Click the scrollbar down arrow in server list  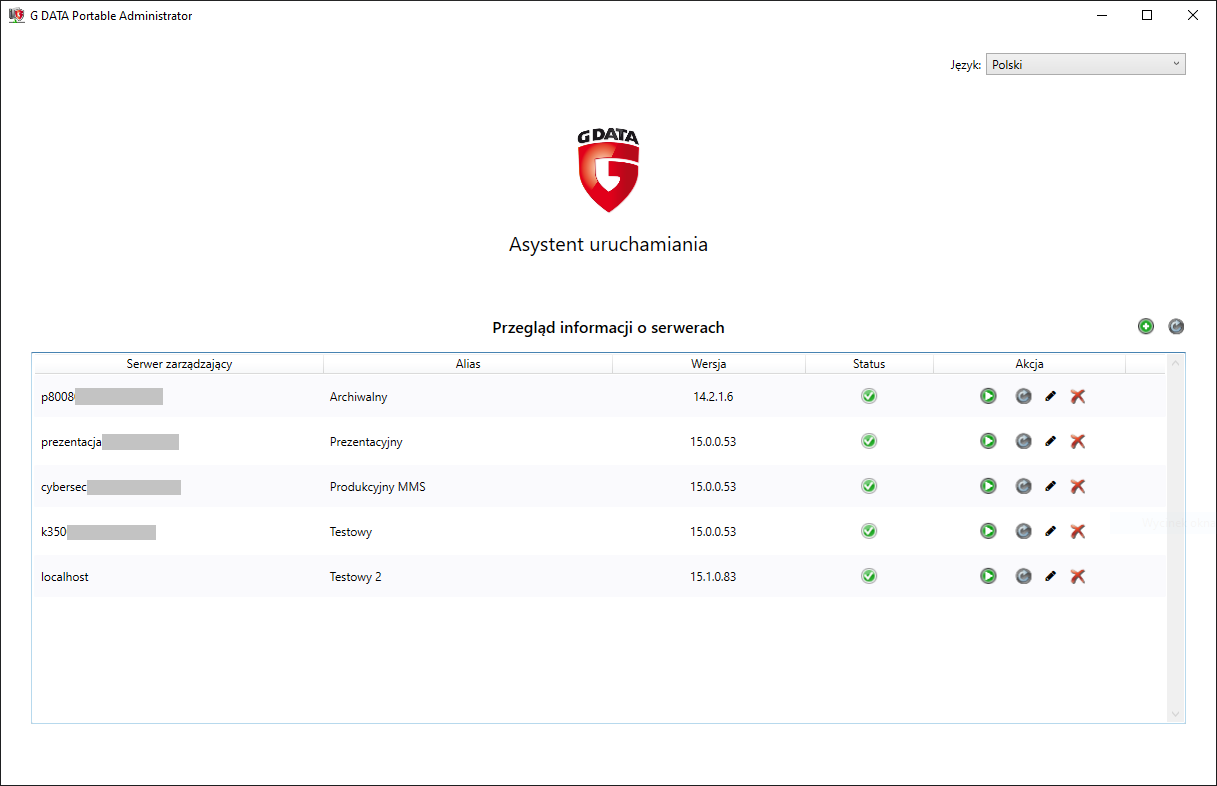[x=1175, y=714]
